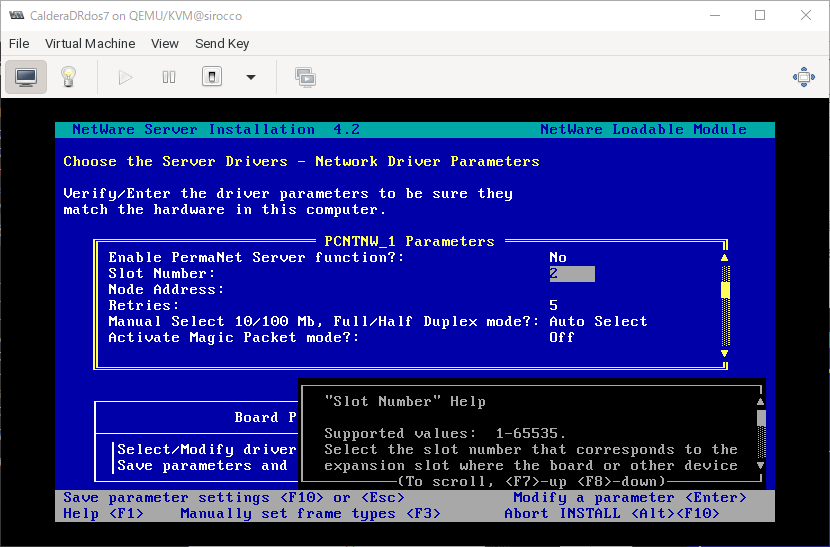Click 'NetWare Server Installation 4.2' header
The width and height of the screenshot is (830, 547).
(x=216, y=130)
